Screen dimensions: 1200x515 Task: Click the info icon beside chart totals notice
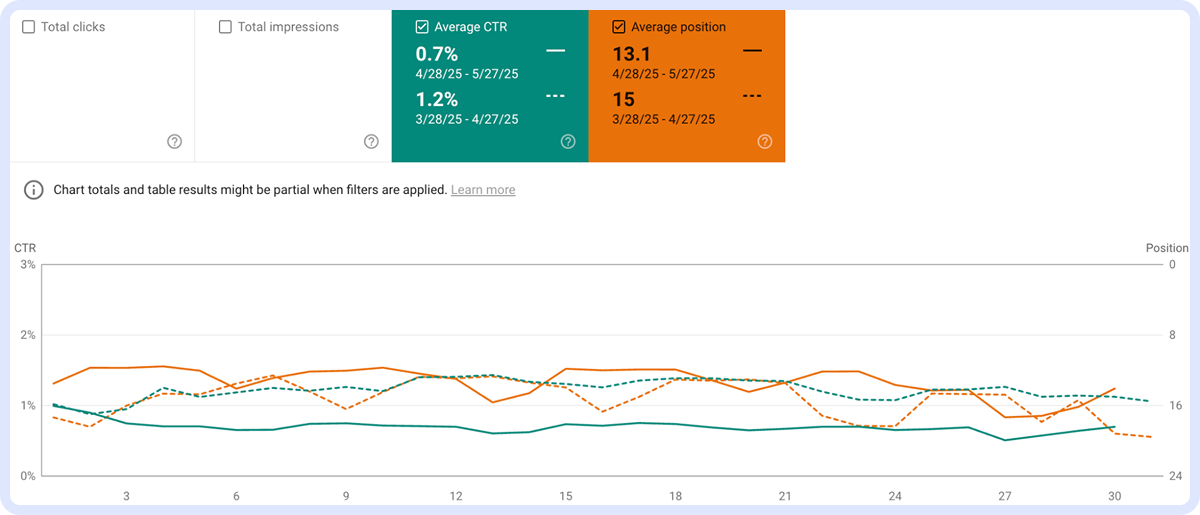34,190
